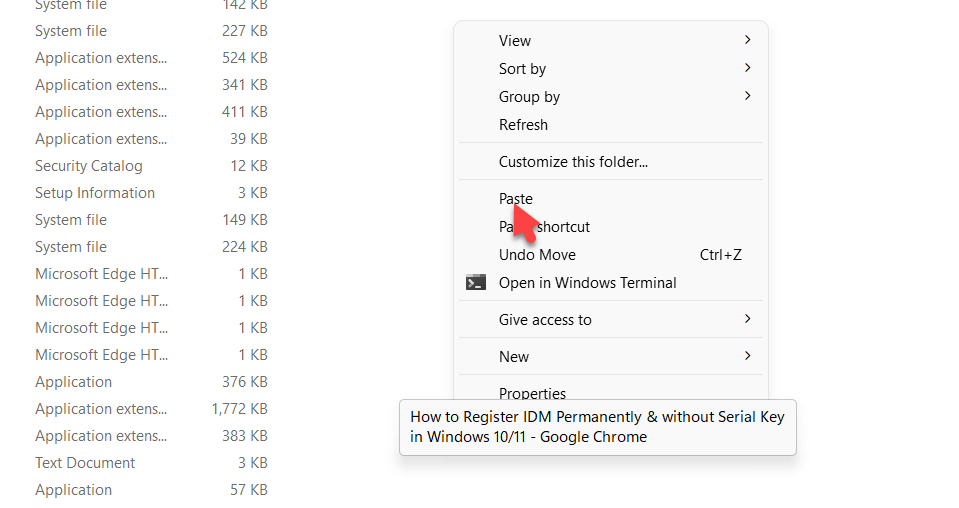The image size is (959, 508).
Task: Click Undo Move menu entry
Action: point(537,255)
